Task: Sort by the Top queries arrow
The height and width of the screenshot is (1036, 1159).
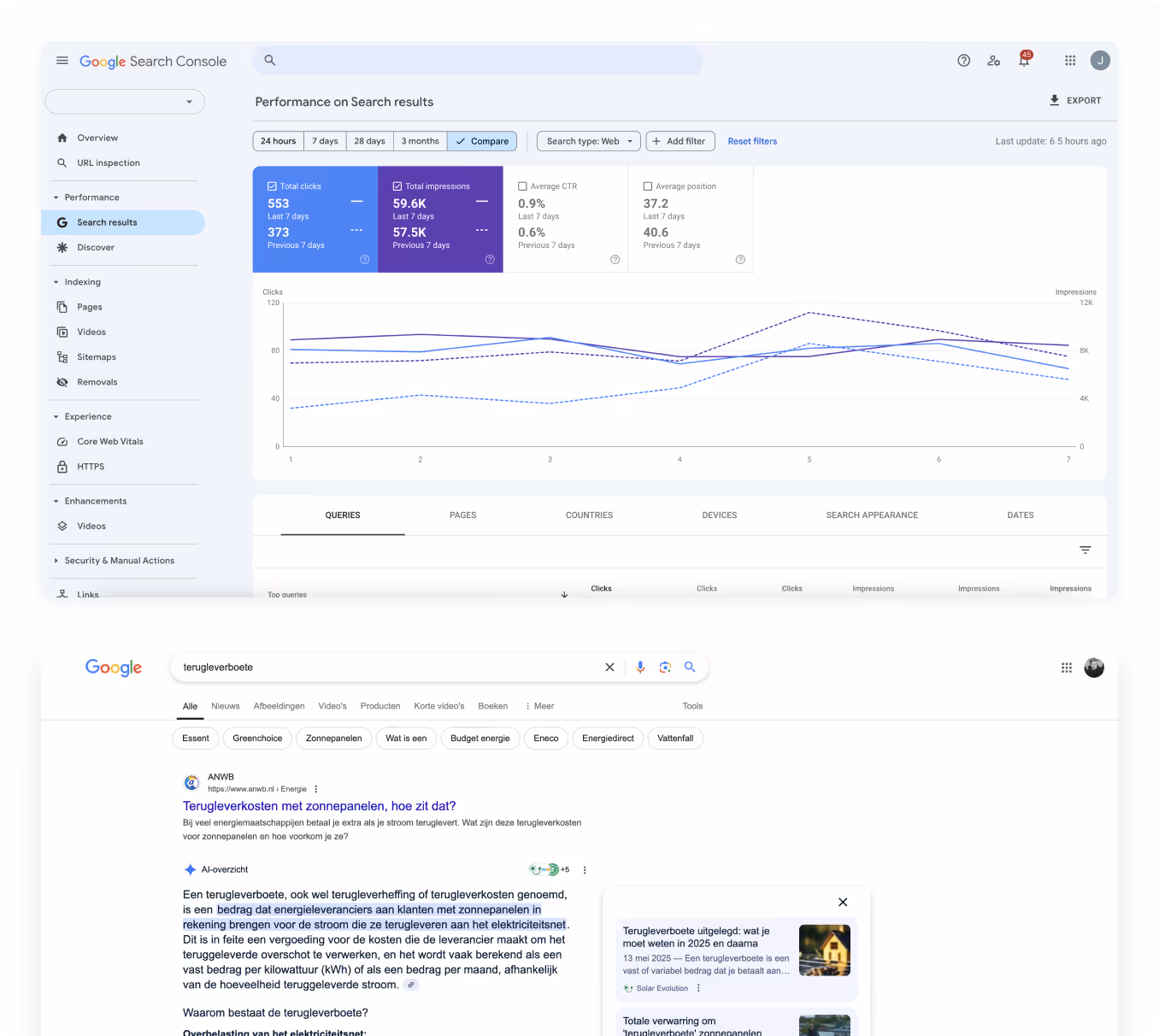Action: (564, 593)
